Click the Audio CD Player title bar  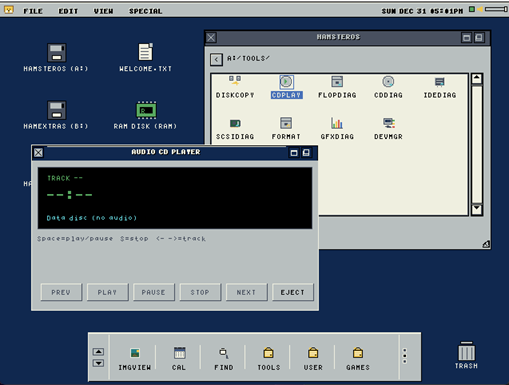click(166, 152)
